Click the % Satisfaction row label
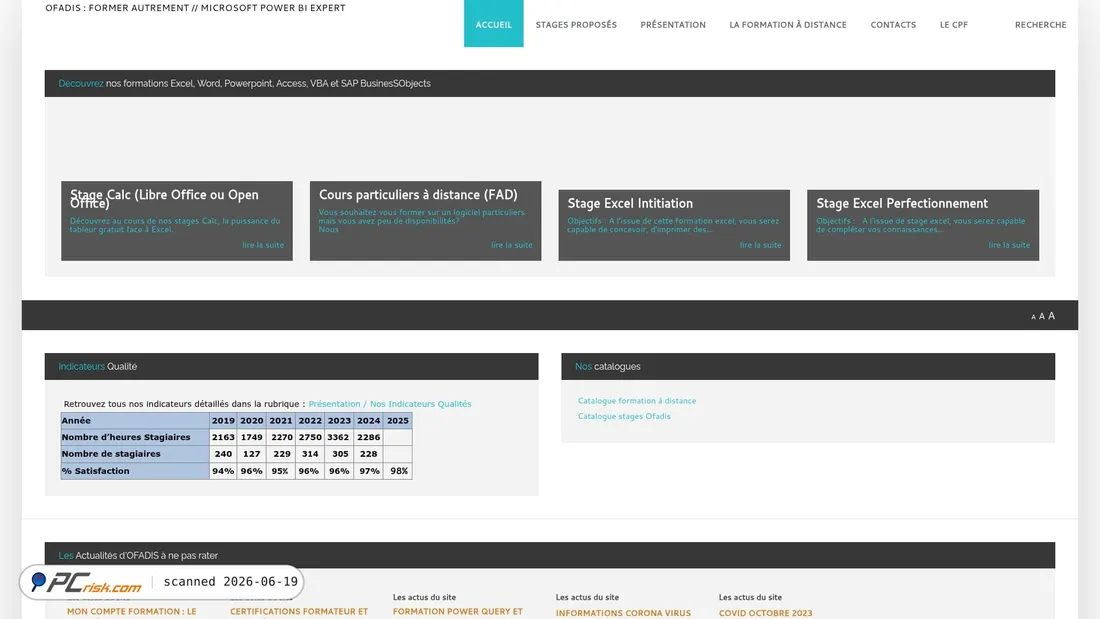The width and height of the screenshot is (1100, 619). coord(135,471)
